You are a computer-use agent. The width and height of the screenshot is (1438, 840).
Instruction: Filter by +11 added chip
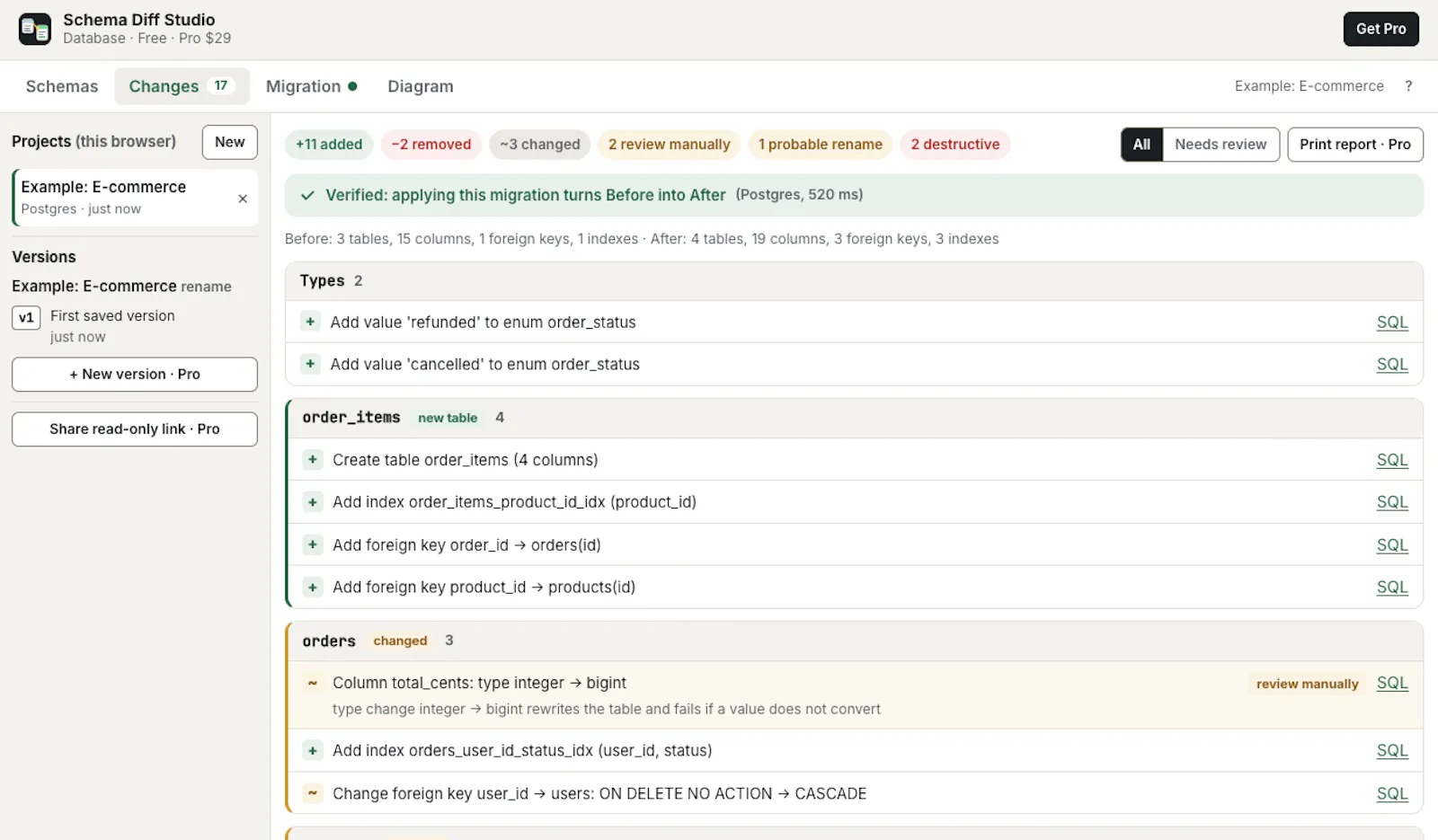(x=329, y=145)
